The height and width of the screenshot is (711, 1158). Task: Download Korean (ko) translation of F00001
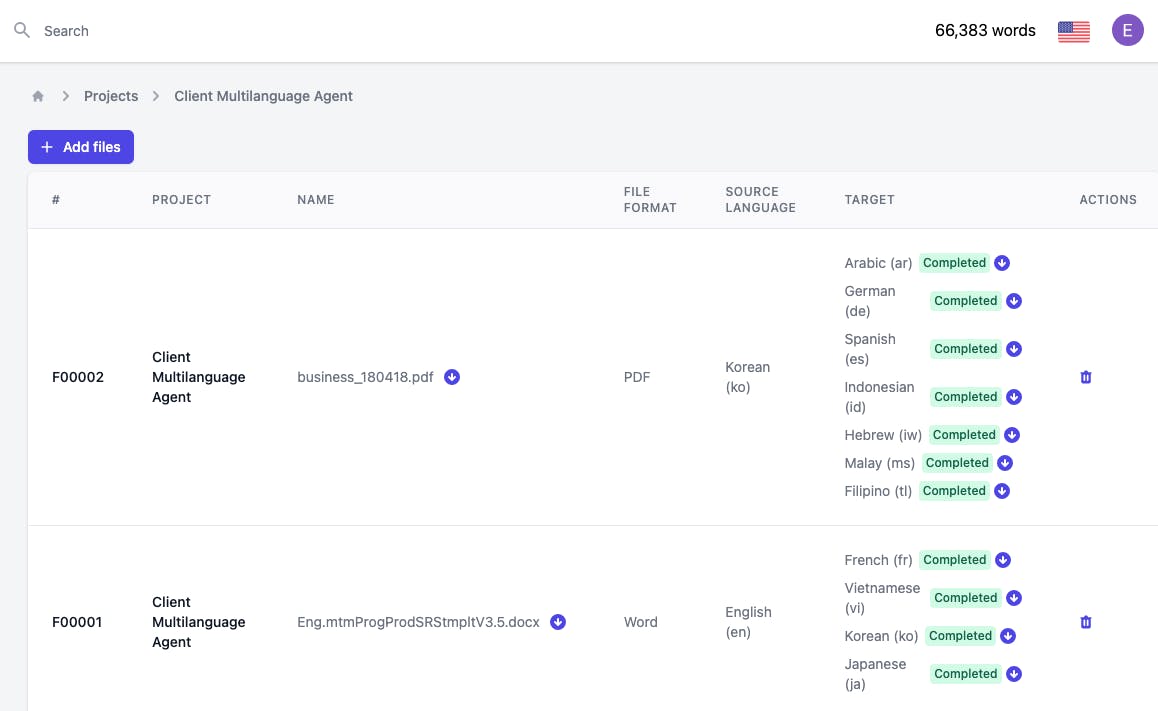1007,636
